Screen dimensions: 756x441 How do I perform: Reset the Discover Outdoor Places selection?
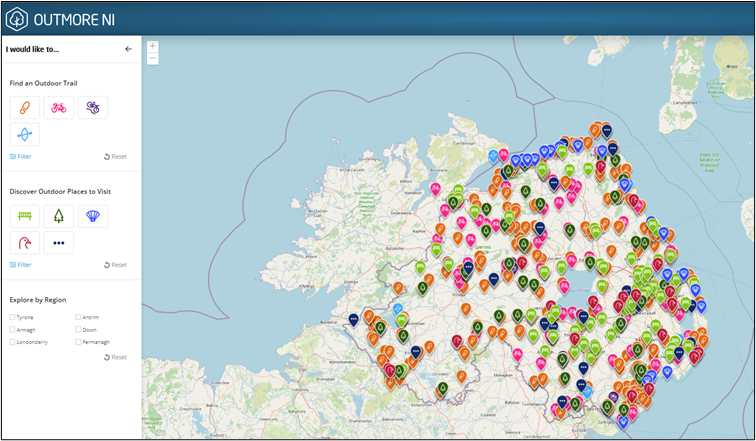click(x=115, y=265)
